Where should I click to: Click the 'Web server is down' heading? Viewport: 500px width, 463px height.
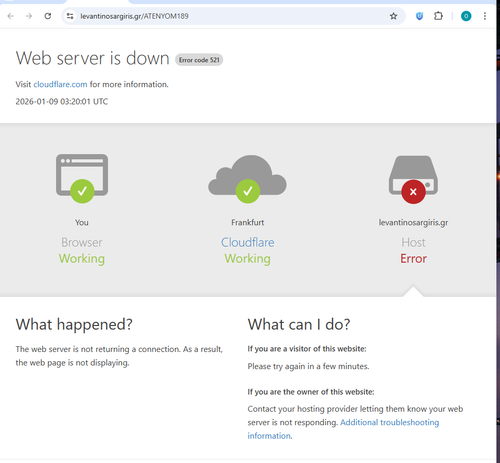[x=93, y=58]
